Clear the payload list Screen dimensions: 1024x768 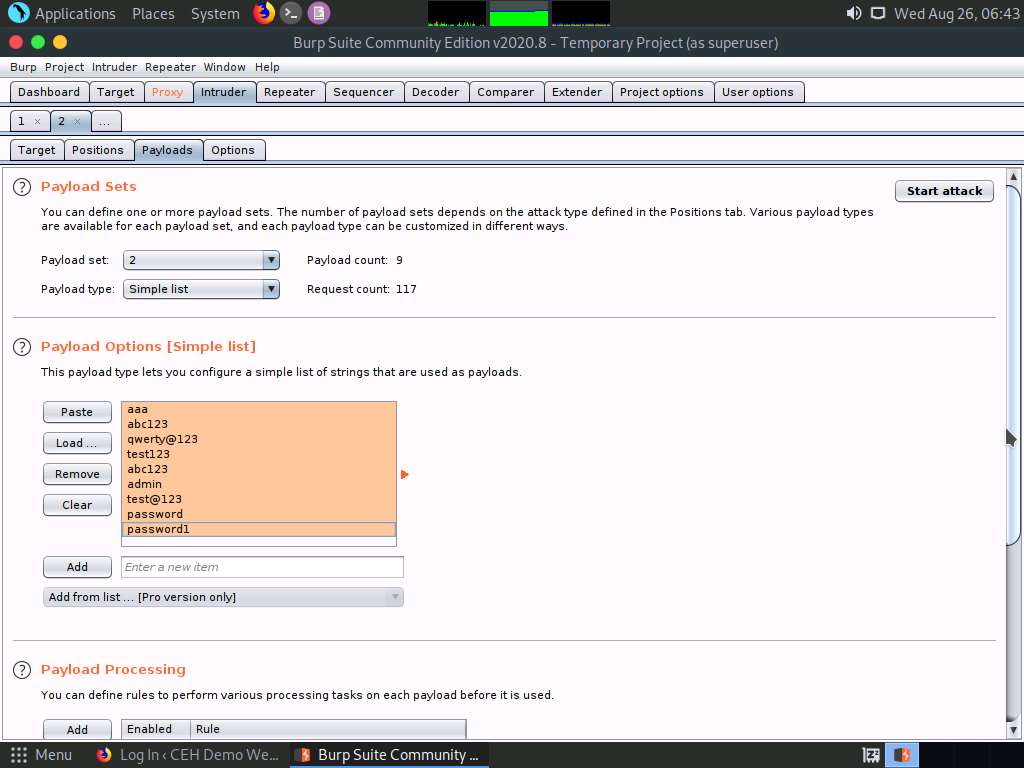click(x=77, y=504)
